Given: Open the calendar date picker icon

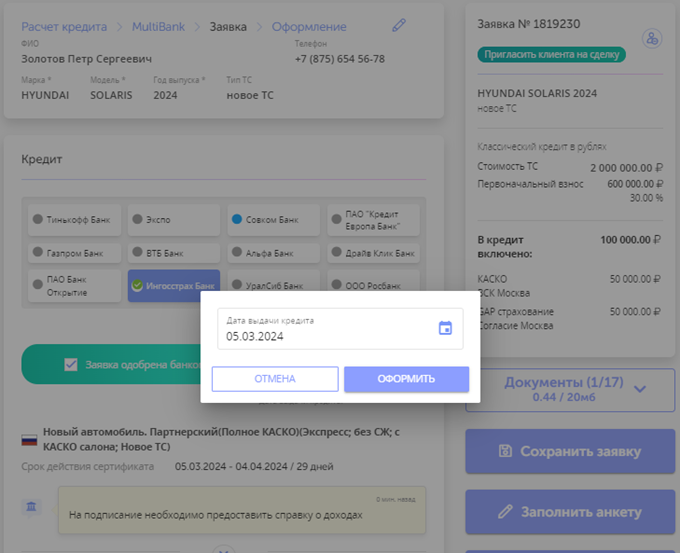Looking at the screenshot, I should click(x=445, y=328).
